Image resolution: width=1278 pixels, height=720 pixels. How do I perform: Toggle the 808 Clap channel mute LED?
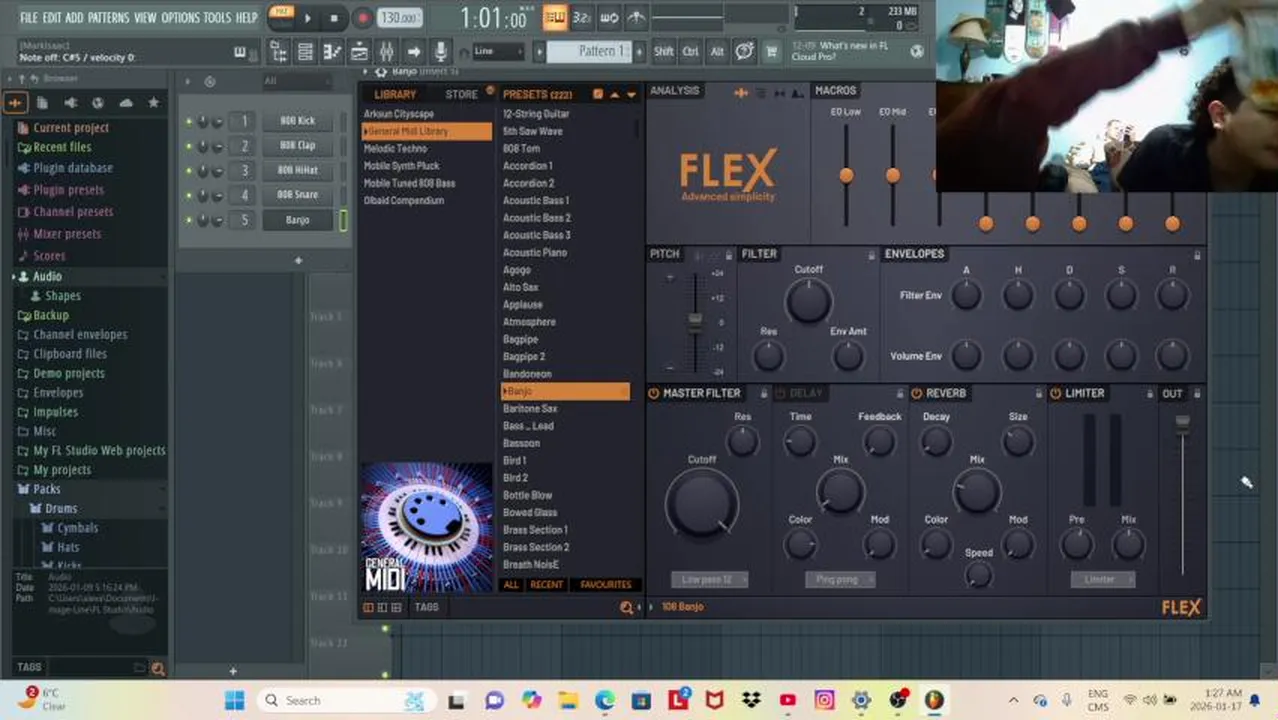click(188, 146)
